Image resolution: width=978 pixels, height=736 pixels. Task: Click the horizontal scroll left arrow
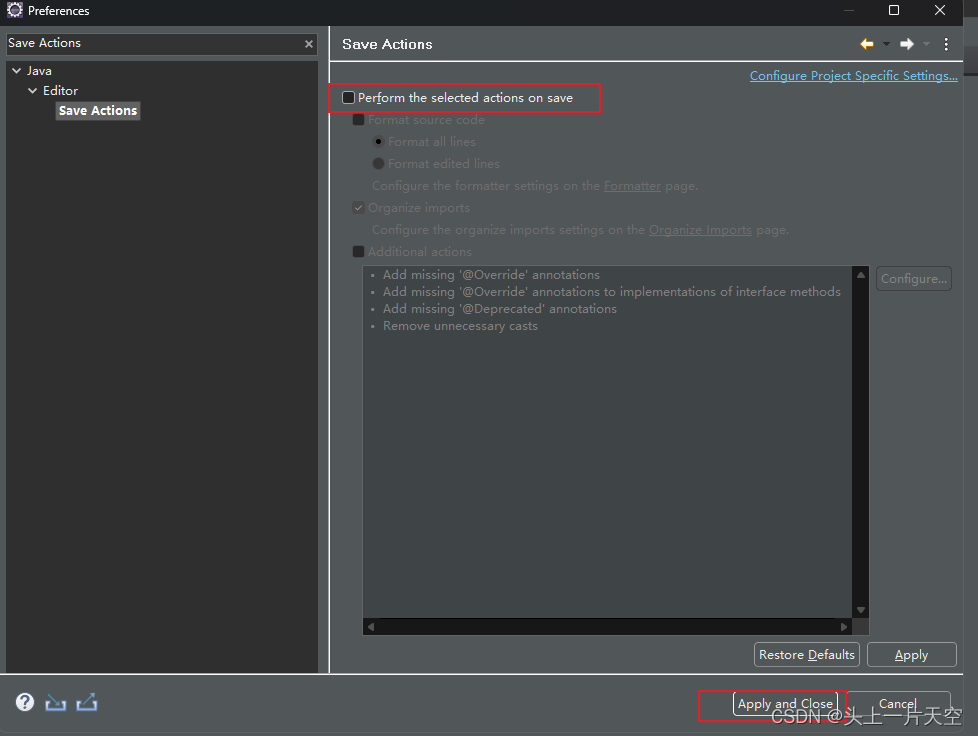tap(371, 626)
